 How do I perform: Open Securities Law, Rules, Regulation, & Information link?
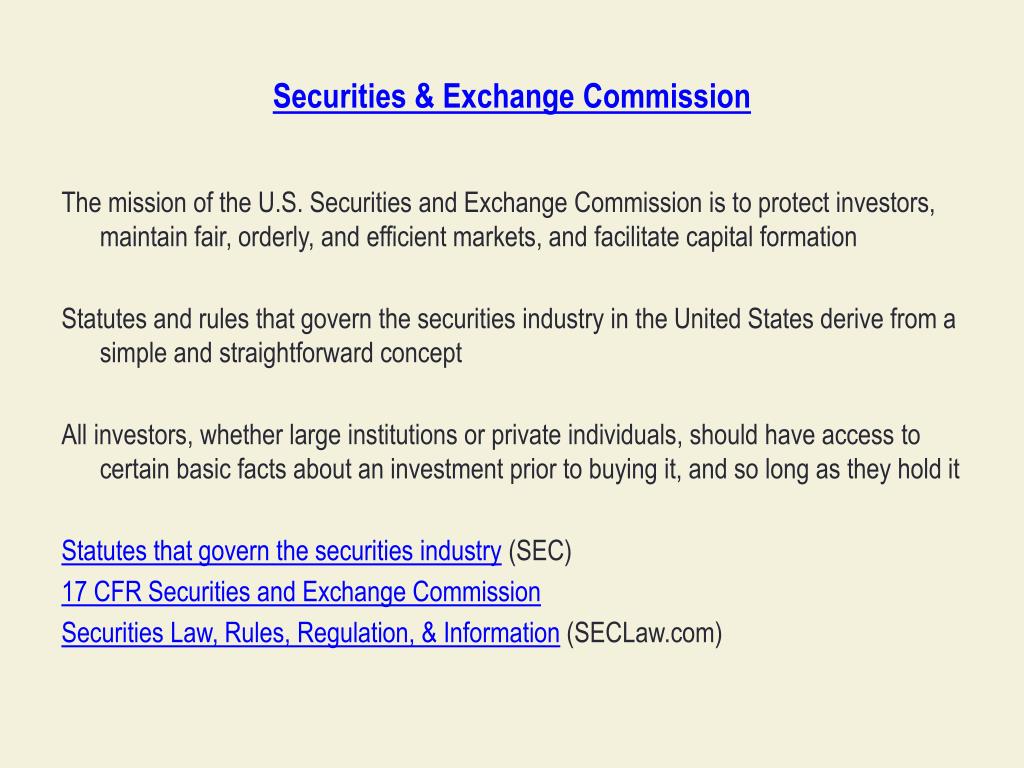coord(310,633)
